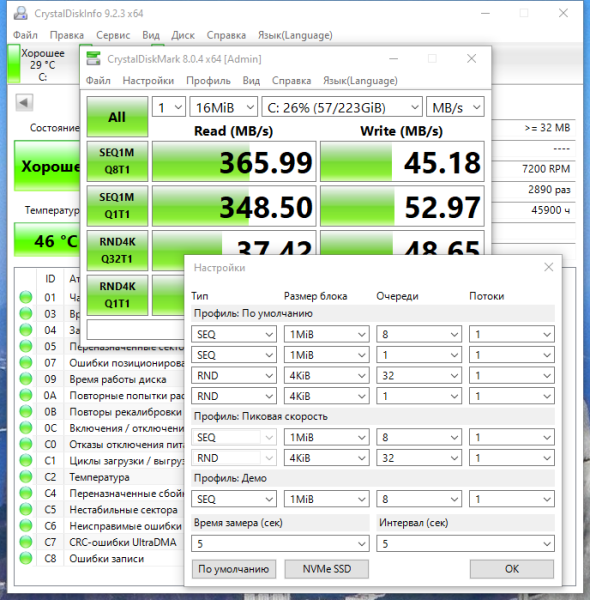Select the C5 Нестабильные сектора row

click(x=101, y=510)
